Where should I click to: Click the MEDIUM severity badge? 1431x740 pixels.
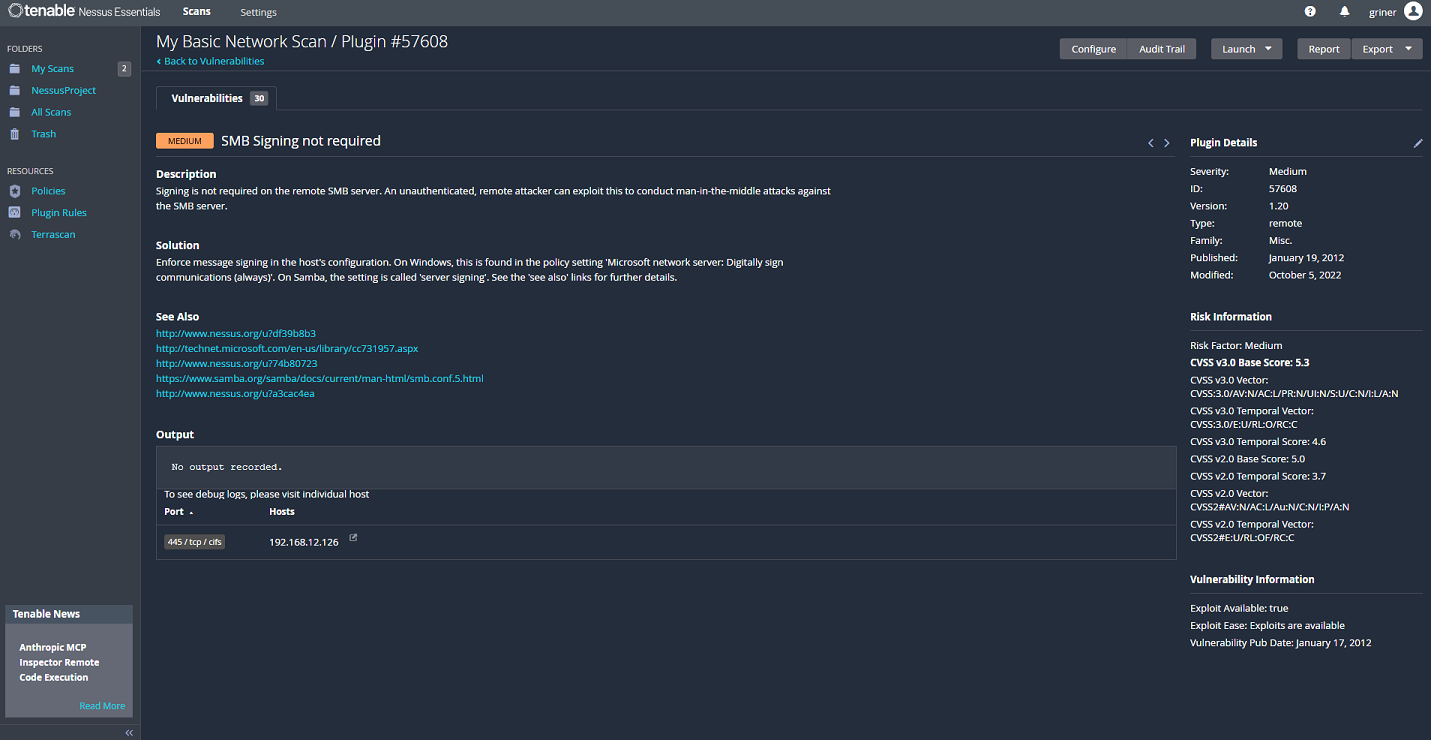pyautogui.click(x=185, y=141)
